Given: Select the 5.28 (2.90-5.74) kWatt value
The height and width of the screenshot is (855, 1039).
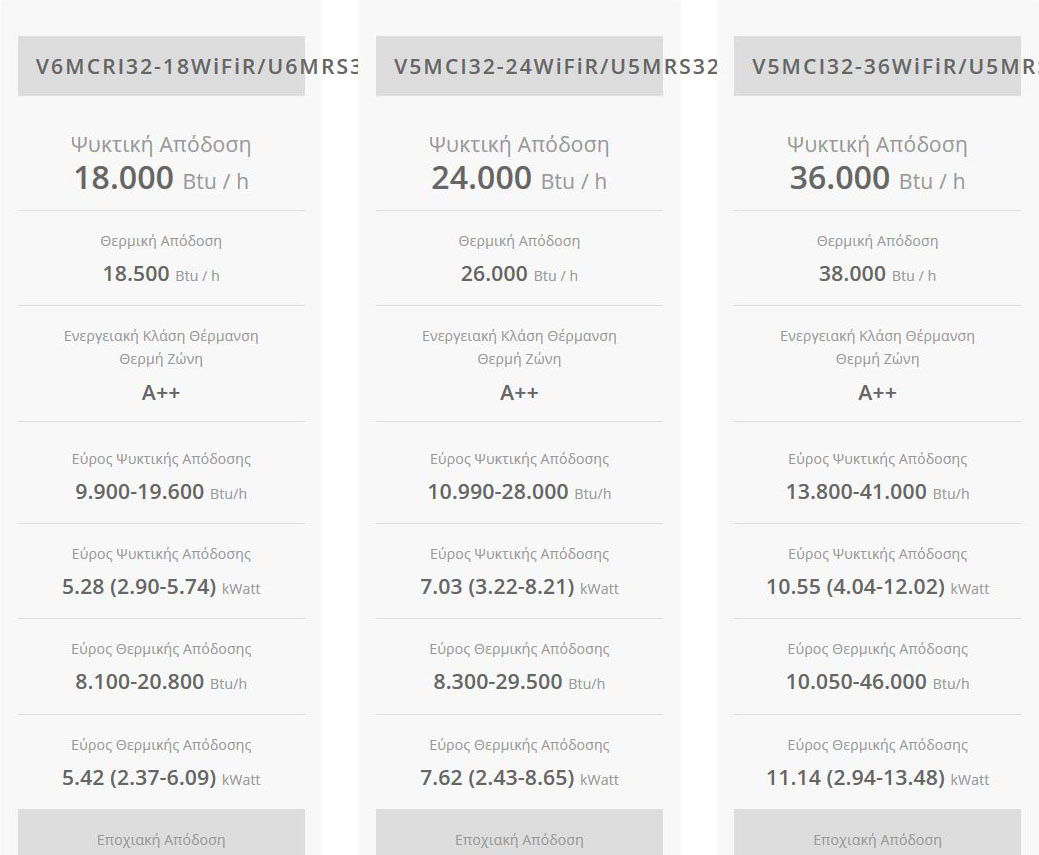Looking at the screenshot, I should (161, 587).
